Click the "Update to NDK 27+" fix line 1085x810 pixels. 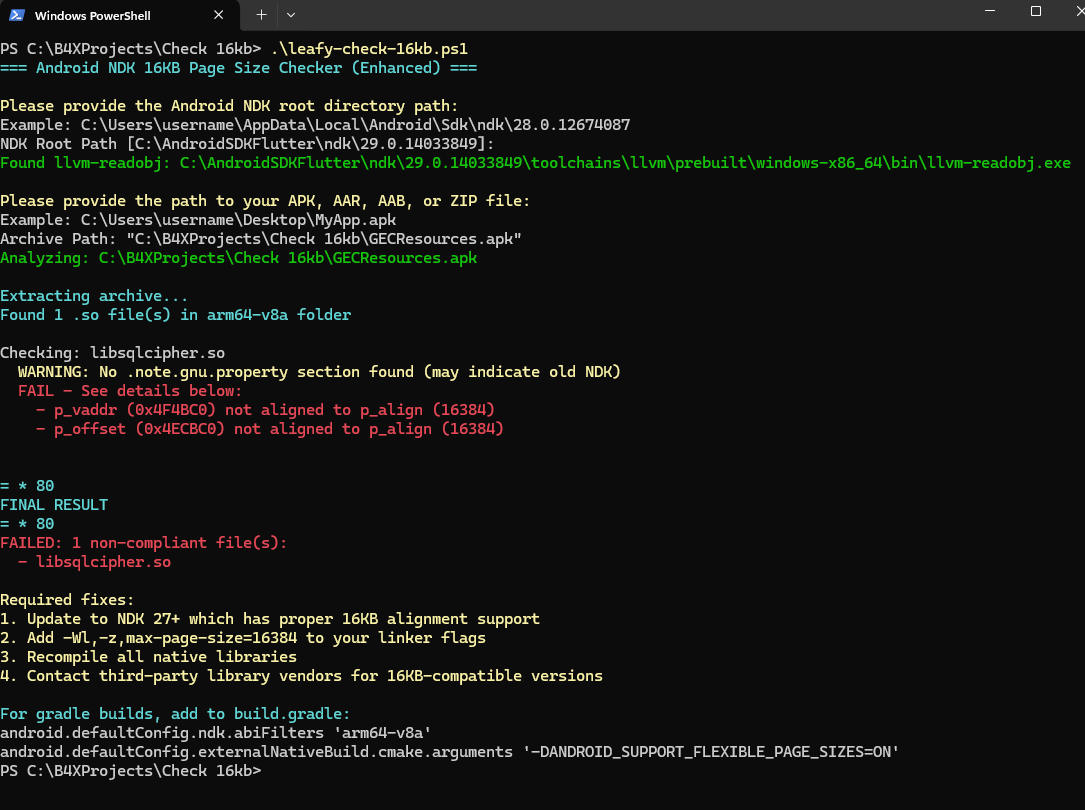pos(270,619)
